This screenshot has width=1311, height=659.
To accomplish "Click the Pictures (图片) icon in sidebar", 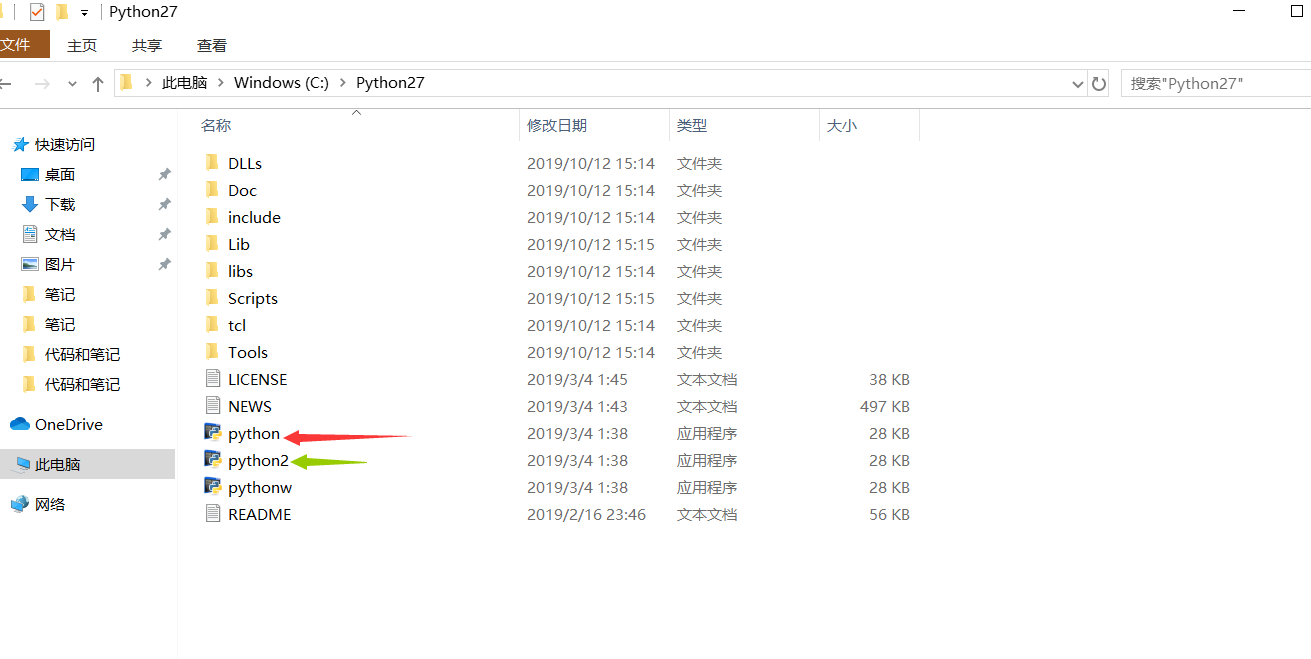I will pyautogui.click(x=30, y=264).
